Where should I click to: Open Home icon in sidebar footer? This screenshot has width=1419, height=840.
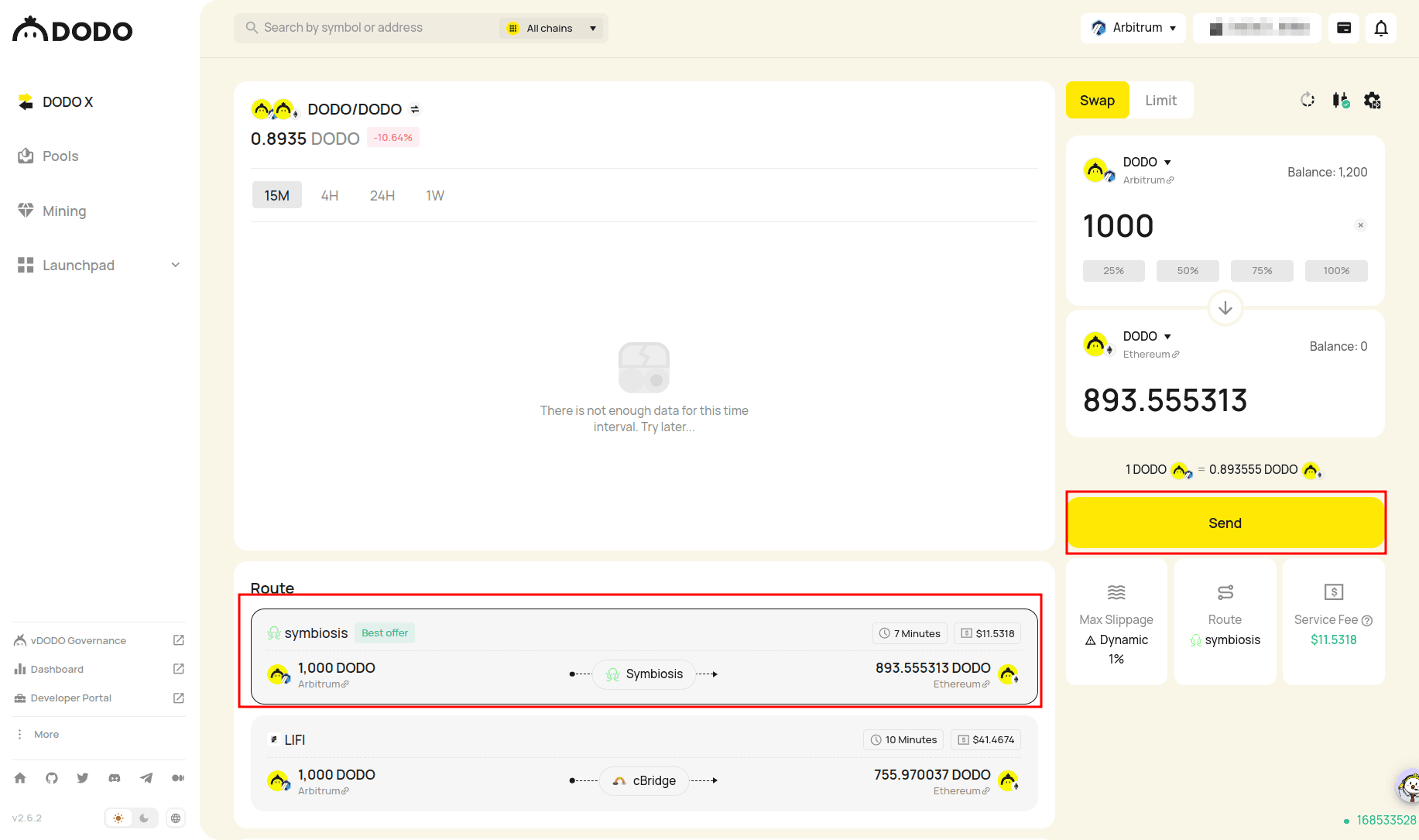20,778
